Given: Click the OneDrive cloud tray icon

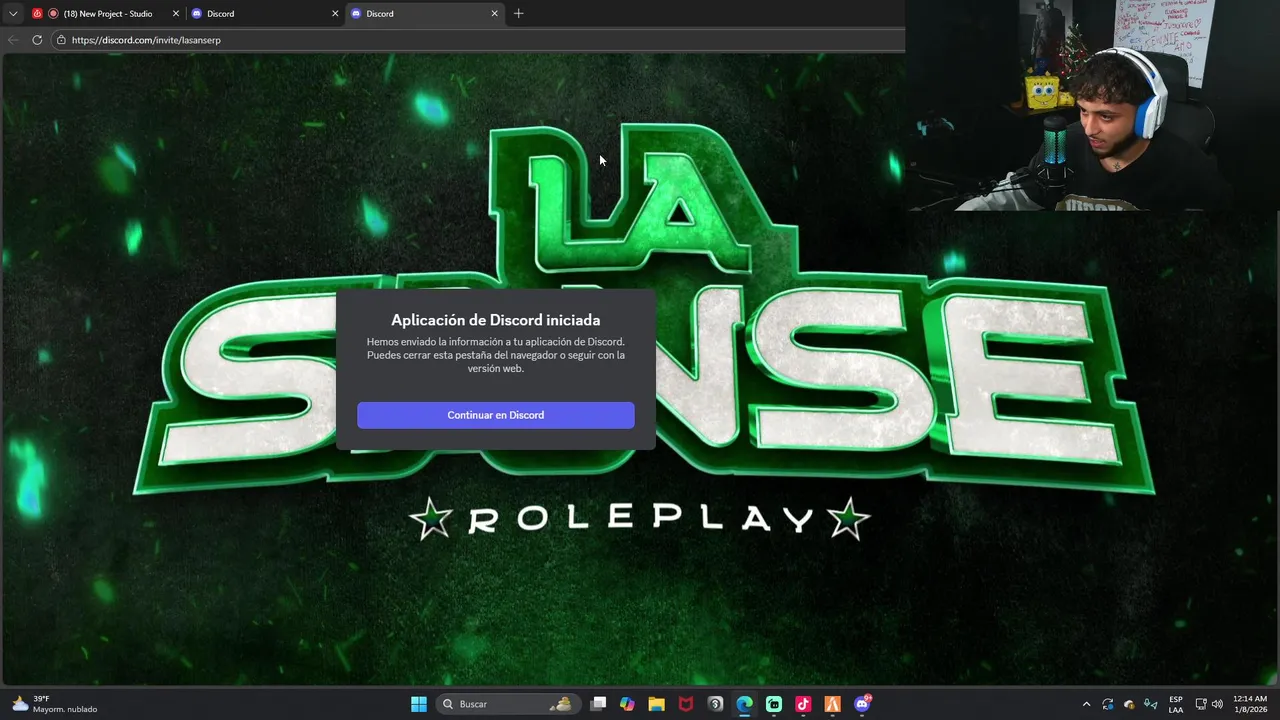Looking at the screenshot, I should point(1129,704).
